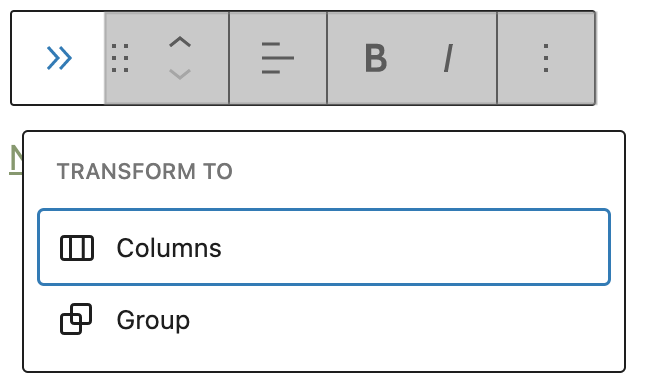
Task: Toggle italic formatting with the I icon
Action: tap(448, 58)
